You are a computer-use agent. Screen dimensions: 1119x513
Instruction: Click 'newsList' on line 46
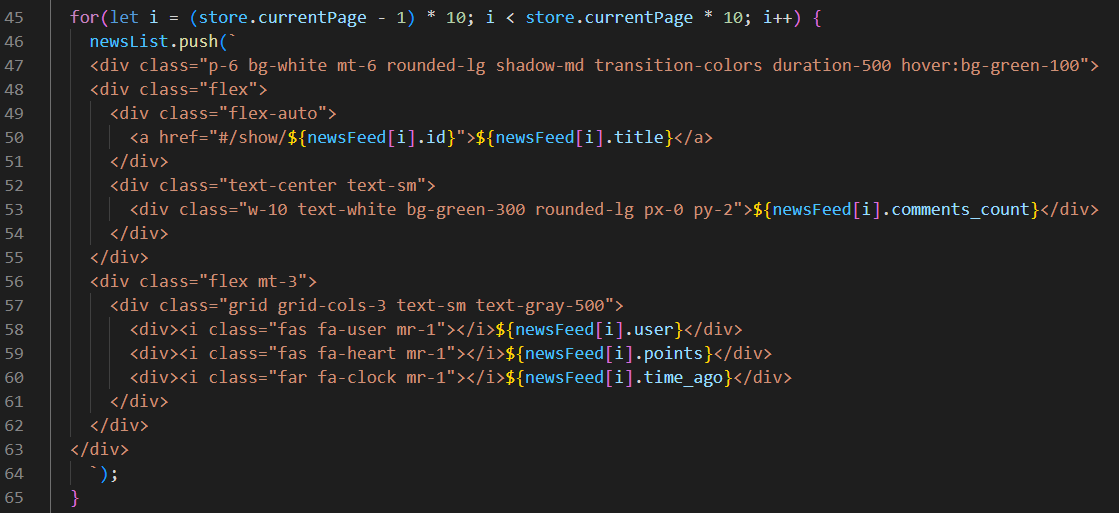pos(129,41)
